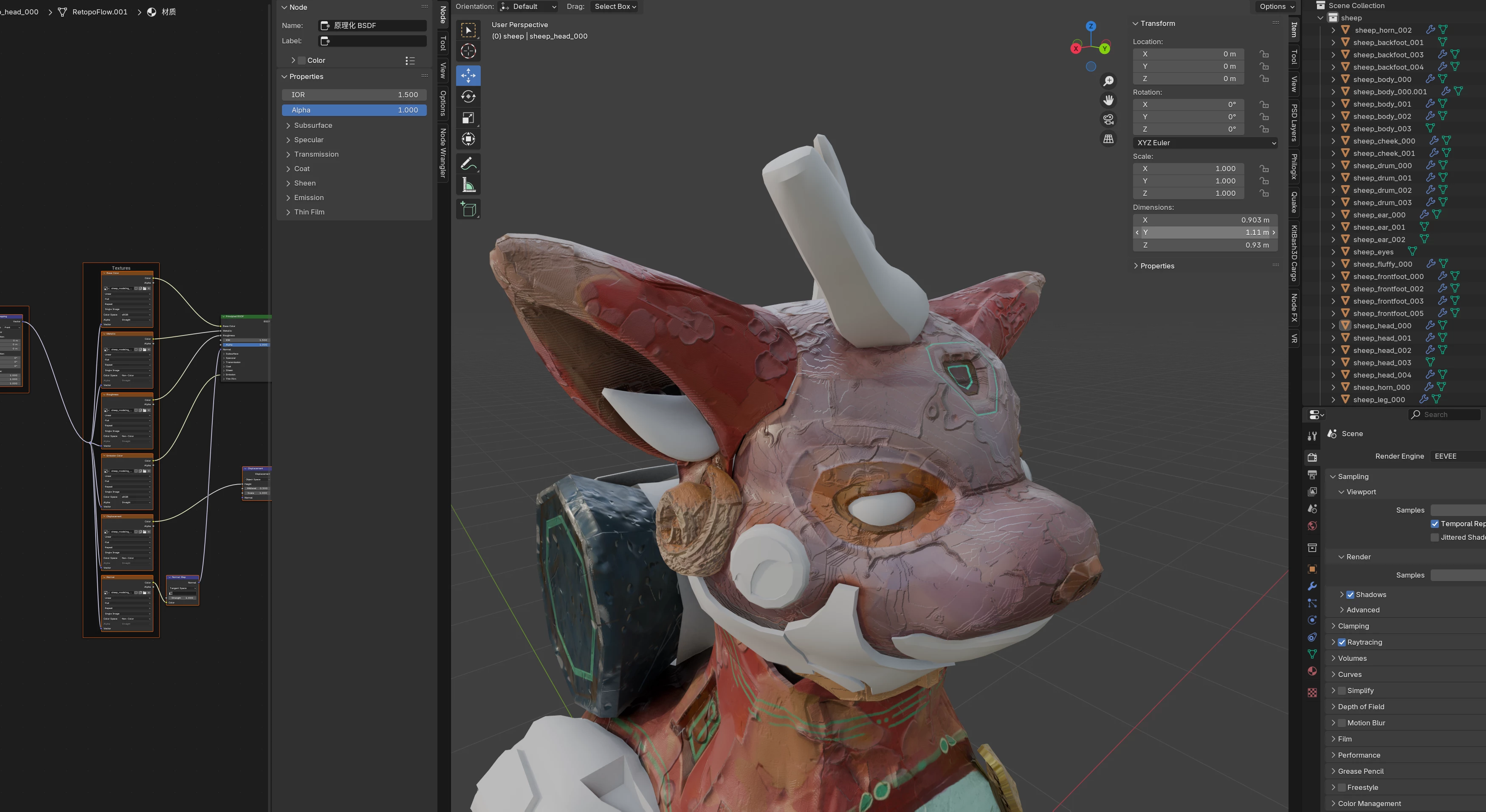Enable the Motion Blur checkbox

pyautogui.click(x=1342, y=723)
